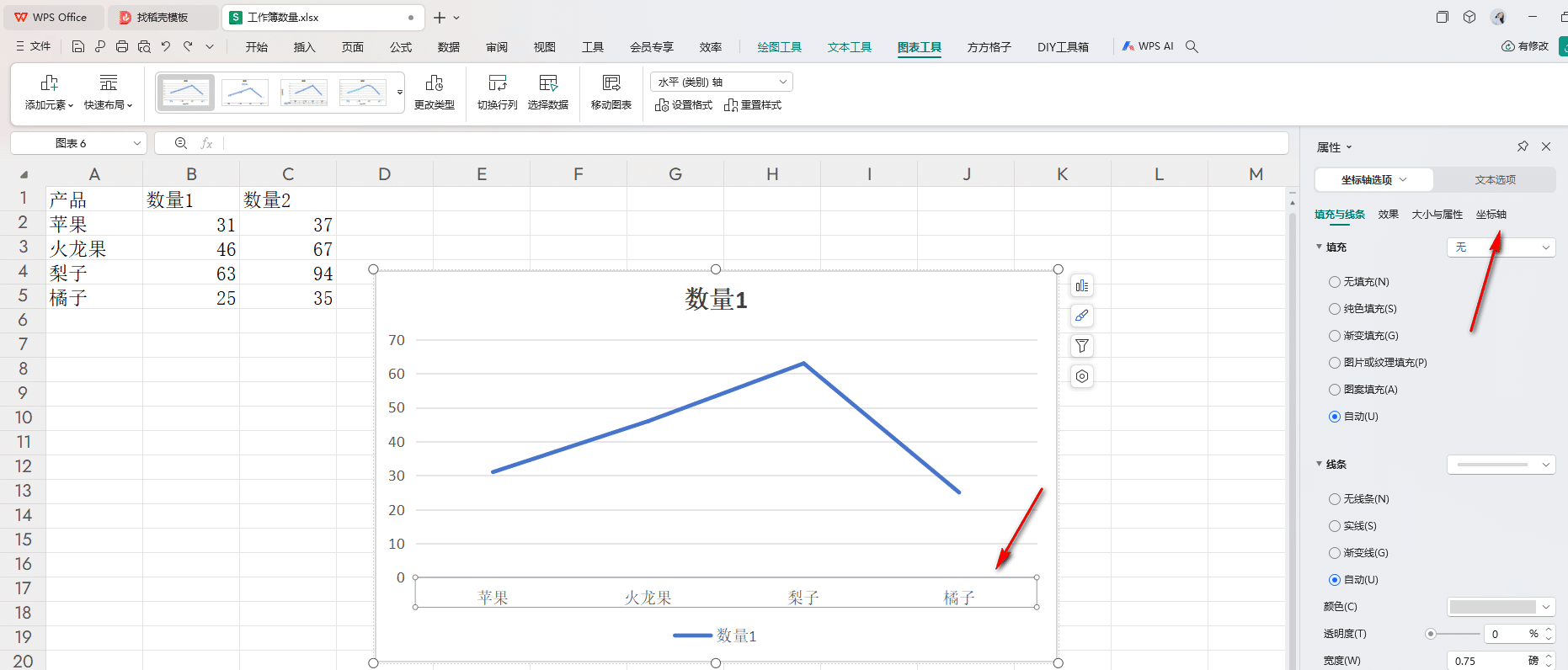Select the second chart style thumbnail
Image resolution: width=1568 pixels, height=670 pixels.
245,93
